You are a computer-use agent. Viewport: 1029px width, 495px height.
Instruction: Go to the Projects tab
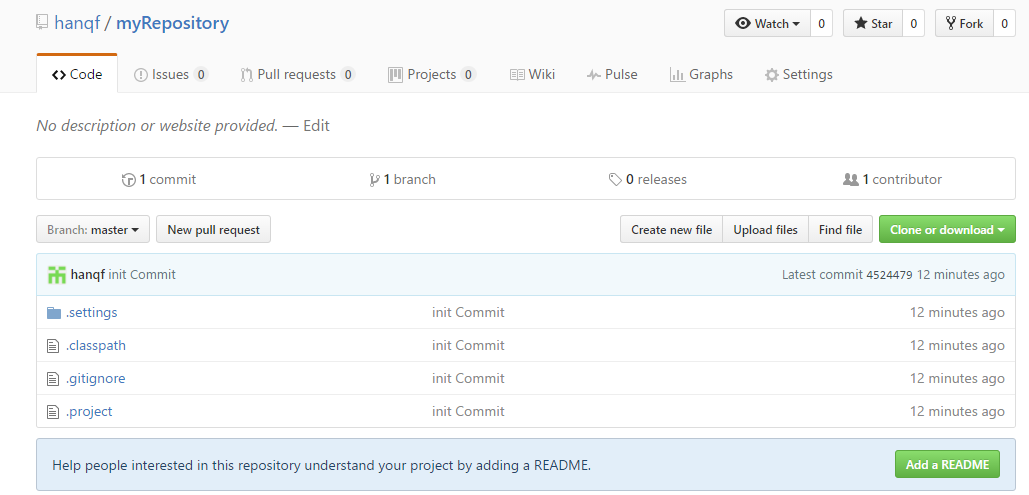tap(431, 75)
